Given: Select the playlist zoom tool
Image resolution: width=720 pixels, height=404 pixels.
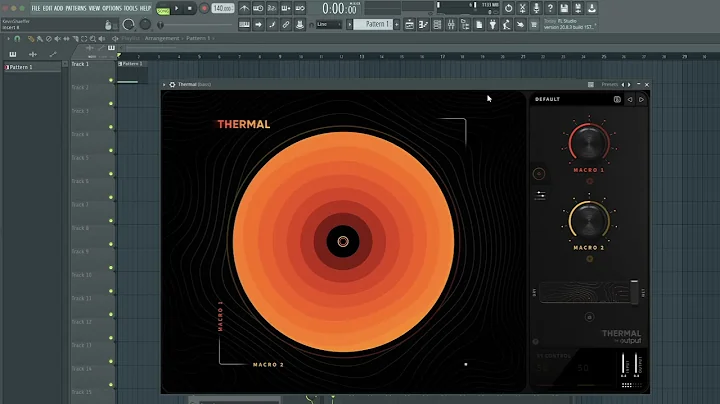Looking at the screenshot, I should 93,39.
